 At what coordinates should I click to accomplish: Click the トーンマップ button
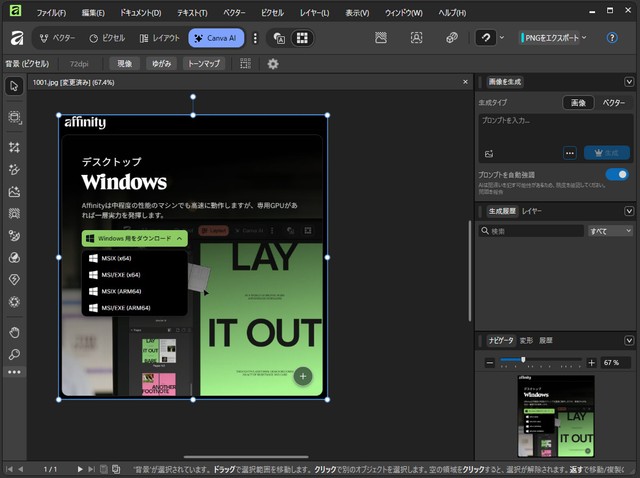pos(205,63)
